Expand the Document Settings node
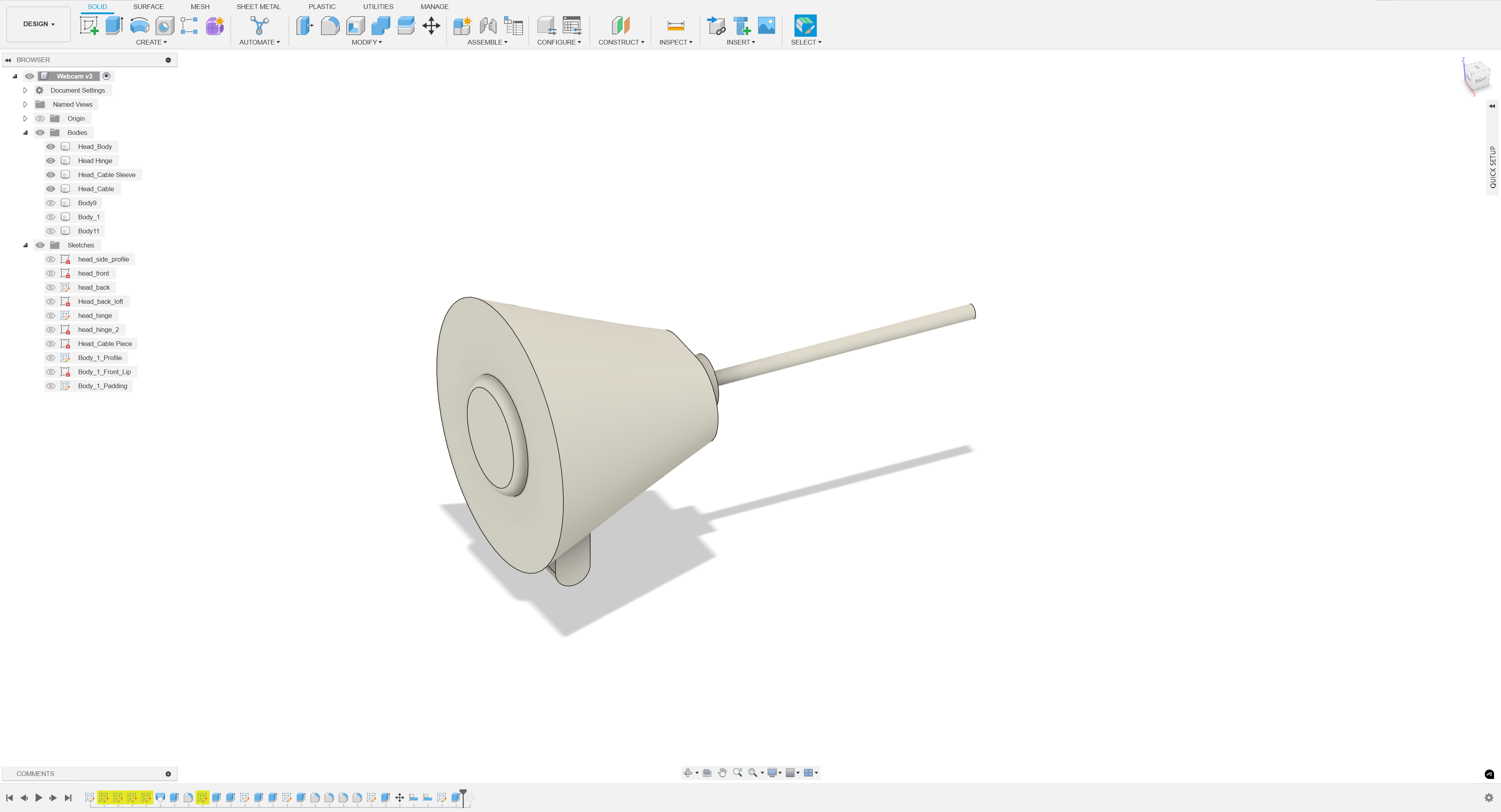1501x812 pixels. (25, 90)
